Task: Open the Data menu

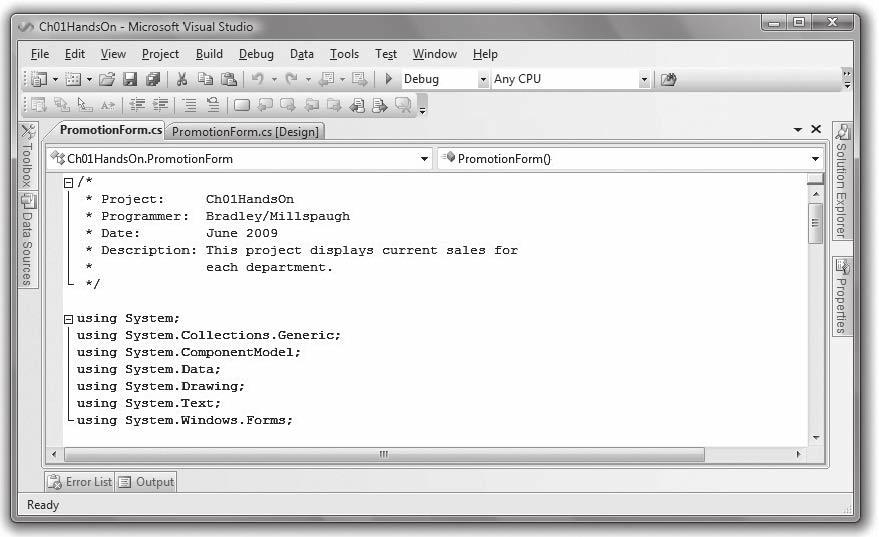Action: [x=302, y=54]
